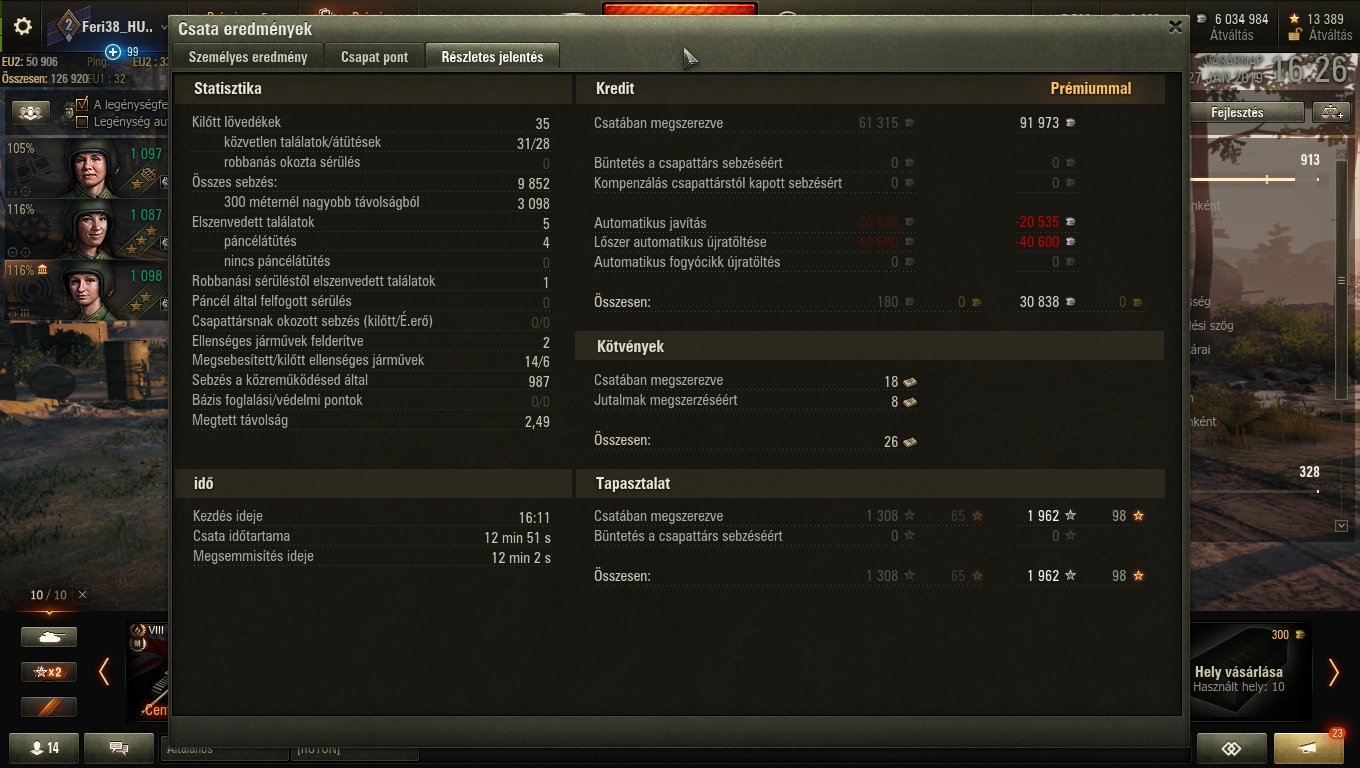1360x768 pixels.
Task: Expand the Feri38_HU player name dropdown
Action: tap(164, 27)
